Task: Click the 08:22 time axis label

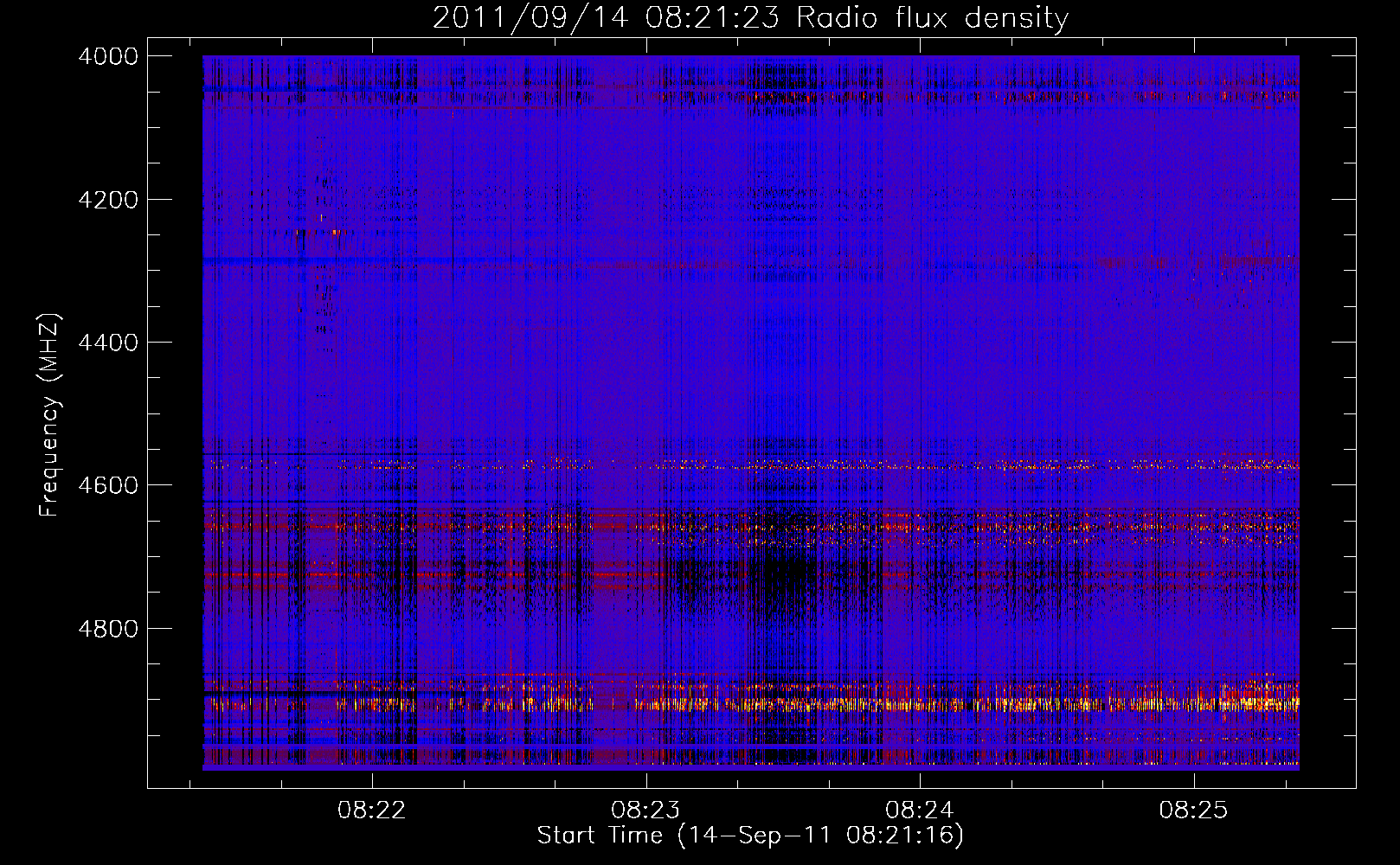Action: (372, 811)
